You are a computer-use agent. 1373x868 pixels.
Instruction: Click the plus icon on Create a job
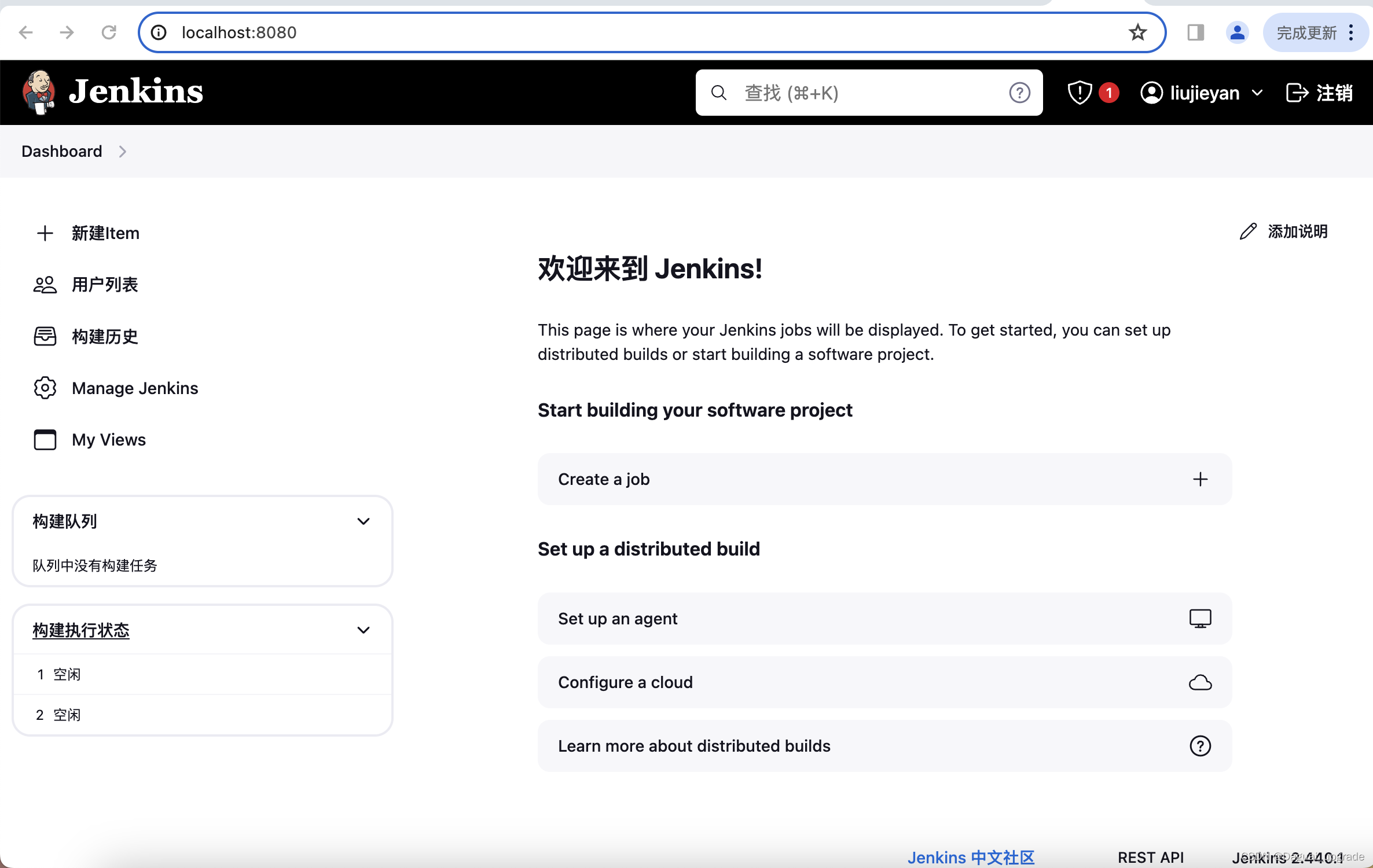1200,479
